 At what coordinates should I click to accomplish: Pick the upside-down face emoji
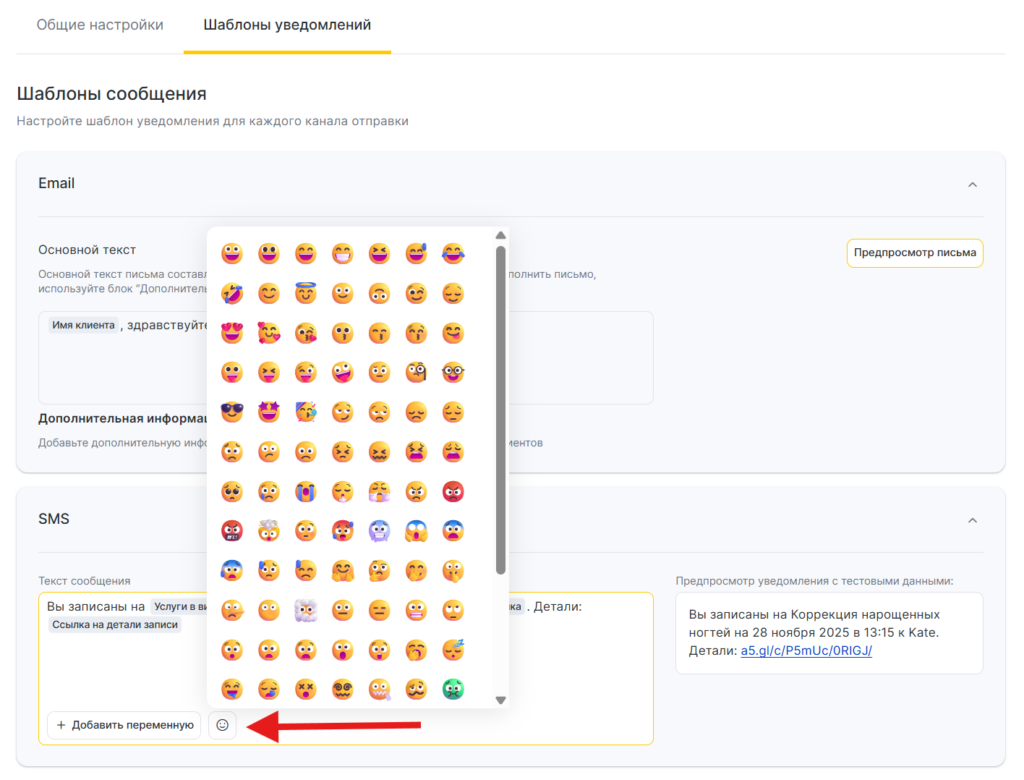tap(380, 294)
